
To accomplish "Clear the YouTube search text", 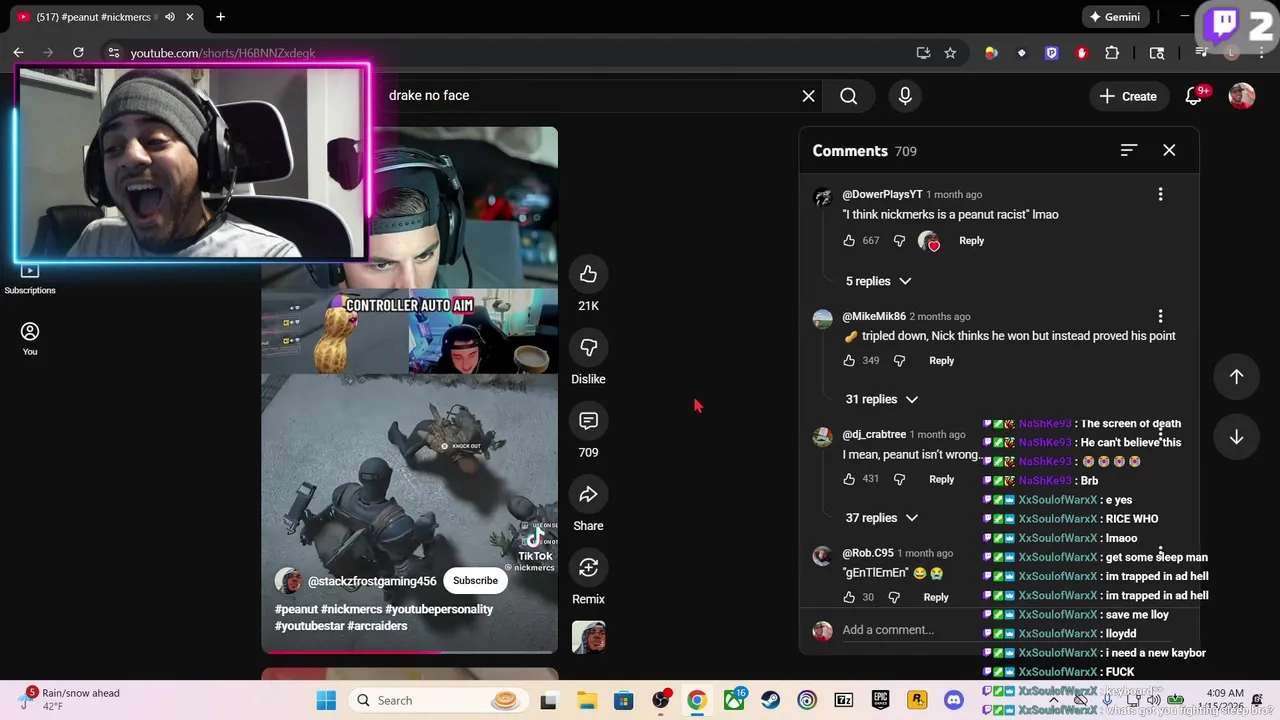I will click(808, 96).
